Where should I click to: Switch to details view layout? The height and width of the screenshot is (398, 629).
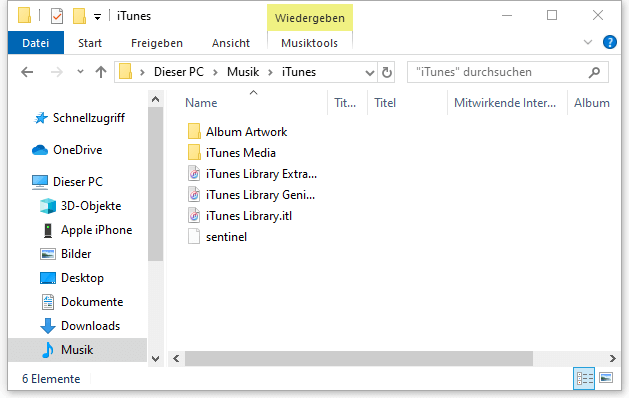pos(584,378)
